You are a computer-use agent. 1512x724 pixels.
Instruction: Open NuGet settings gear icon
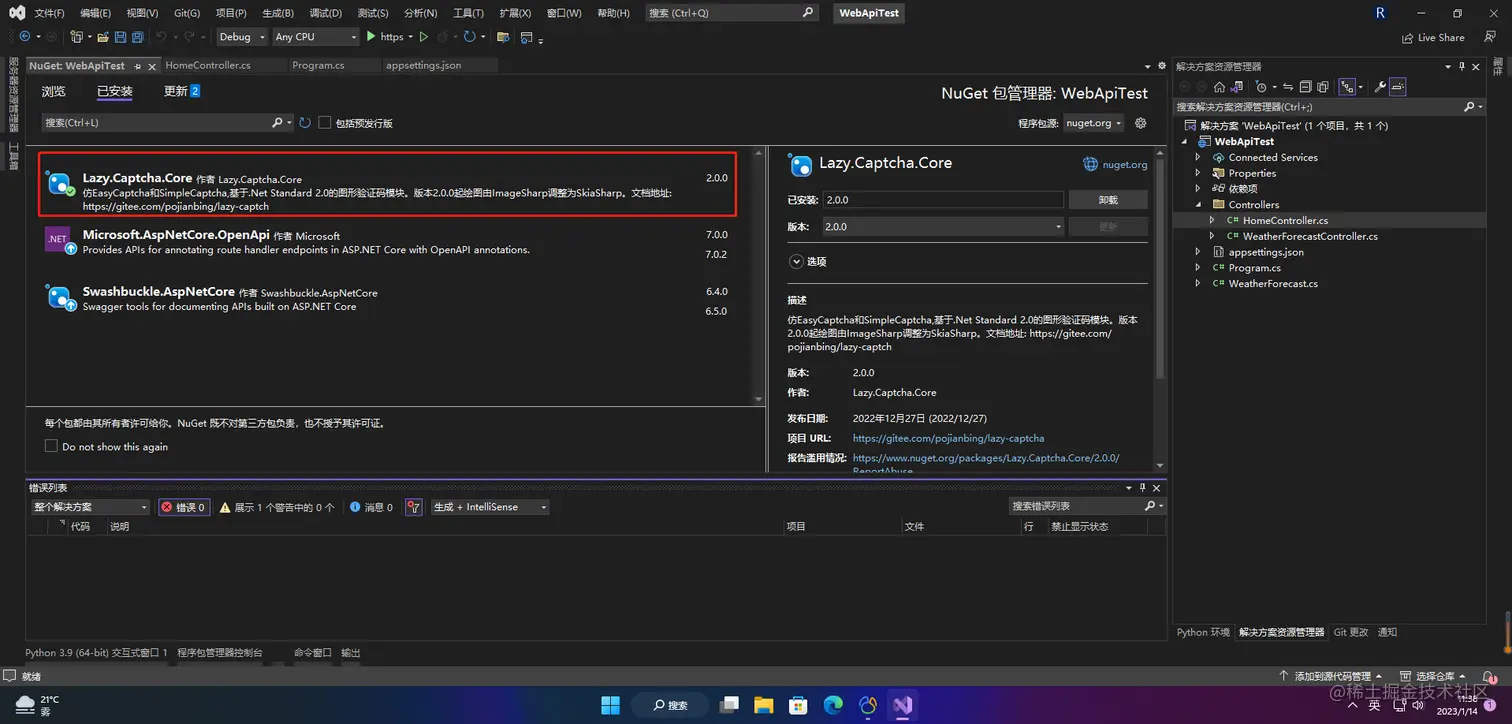click(1140, 123)
